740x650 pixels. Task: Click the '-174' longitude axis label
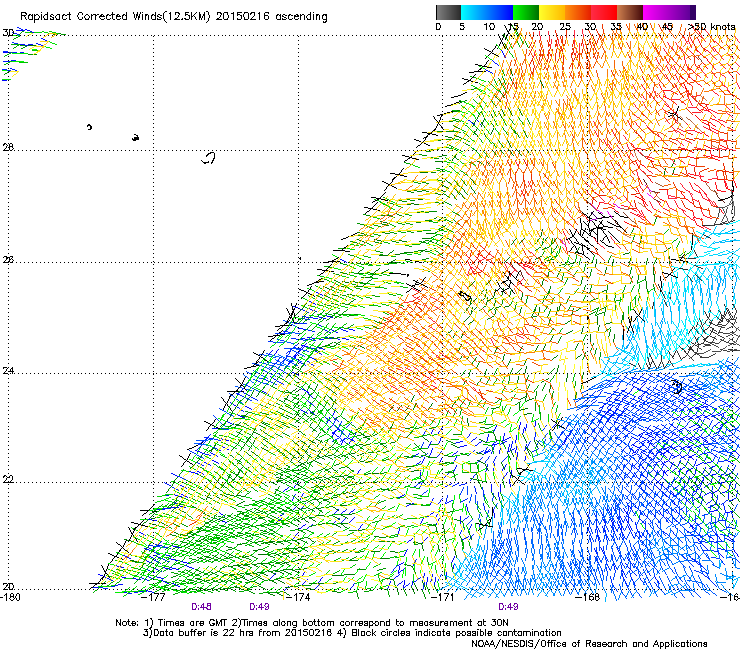click(298, 597)
